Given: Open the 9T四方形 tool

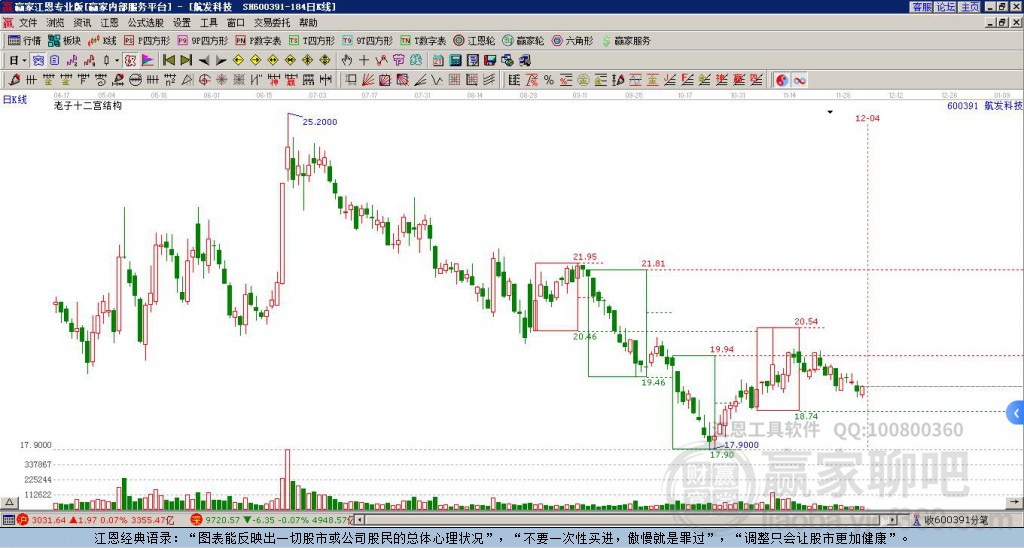Looking at the screenshot, I should coord(368,40).
